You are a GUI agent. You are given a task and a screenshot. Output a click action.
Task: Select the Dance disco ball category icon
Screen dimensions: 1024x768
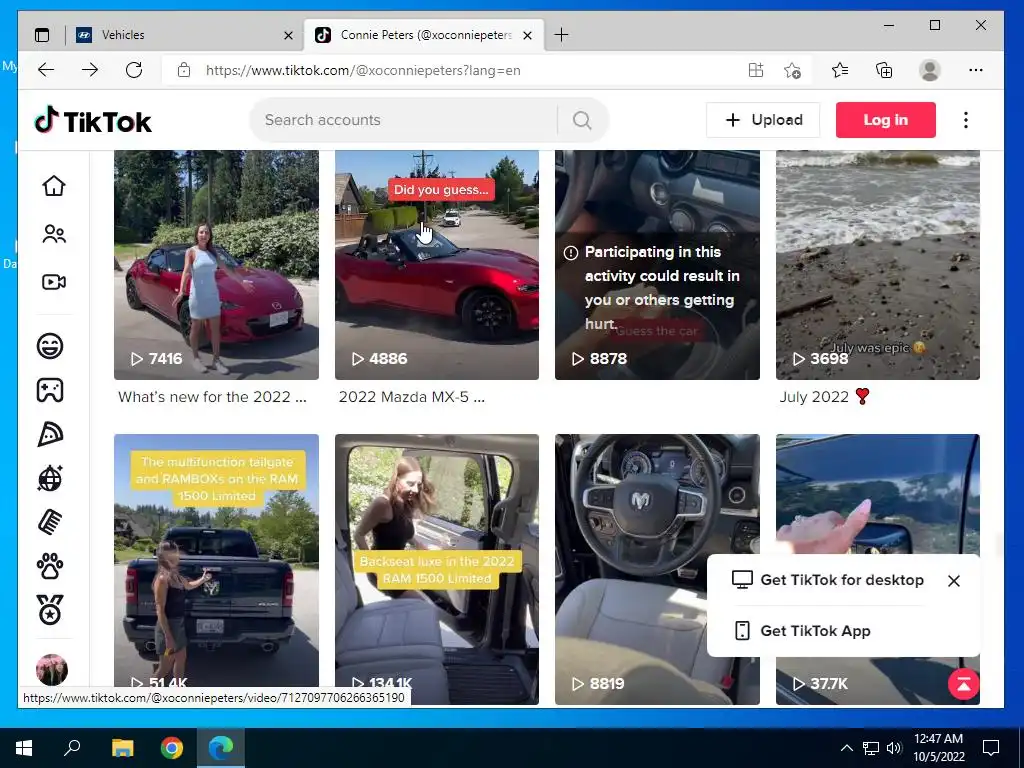click(x=50, y=478)
